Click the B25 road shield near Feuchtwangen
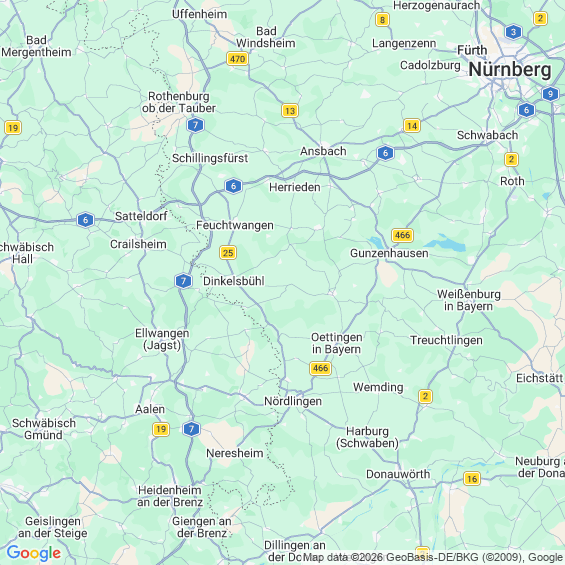565x565 pixels. 228,253
